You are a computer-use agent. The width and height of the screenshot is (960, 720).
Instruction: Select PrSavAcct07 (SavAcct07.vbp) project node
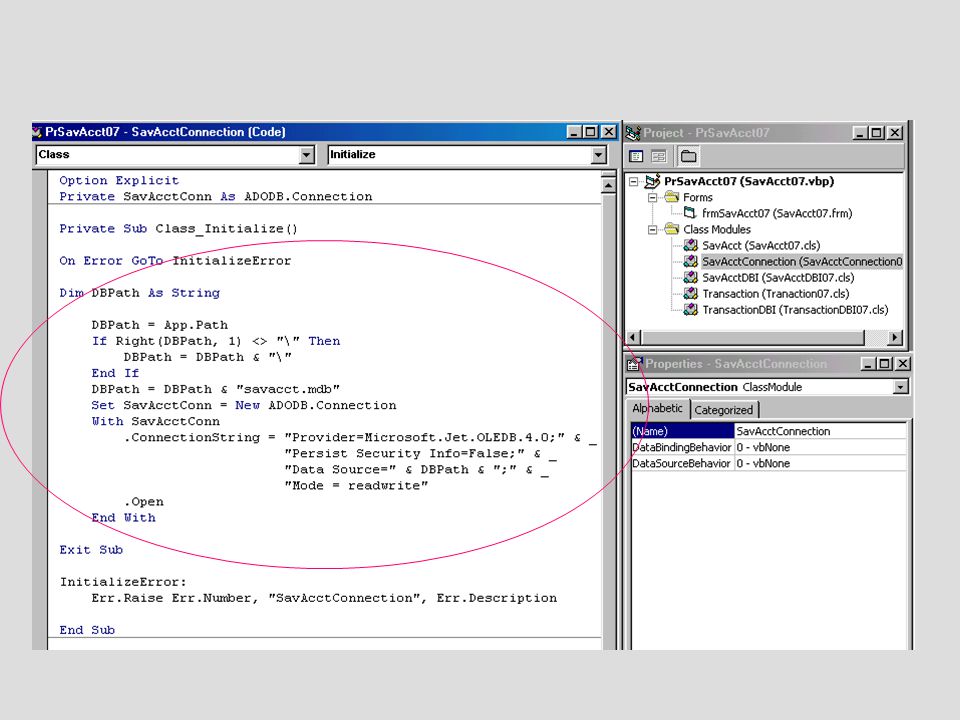point(749,181)
